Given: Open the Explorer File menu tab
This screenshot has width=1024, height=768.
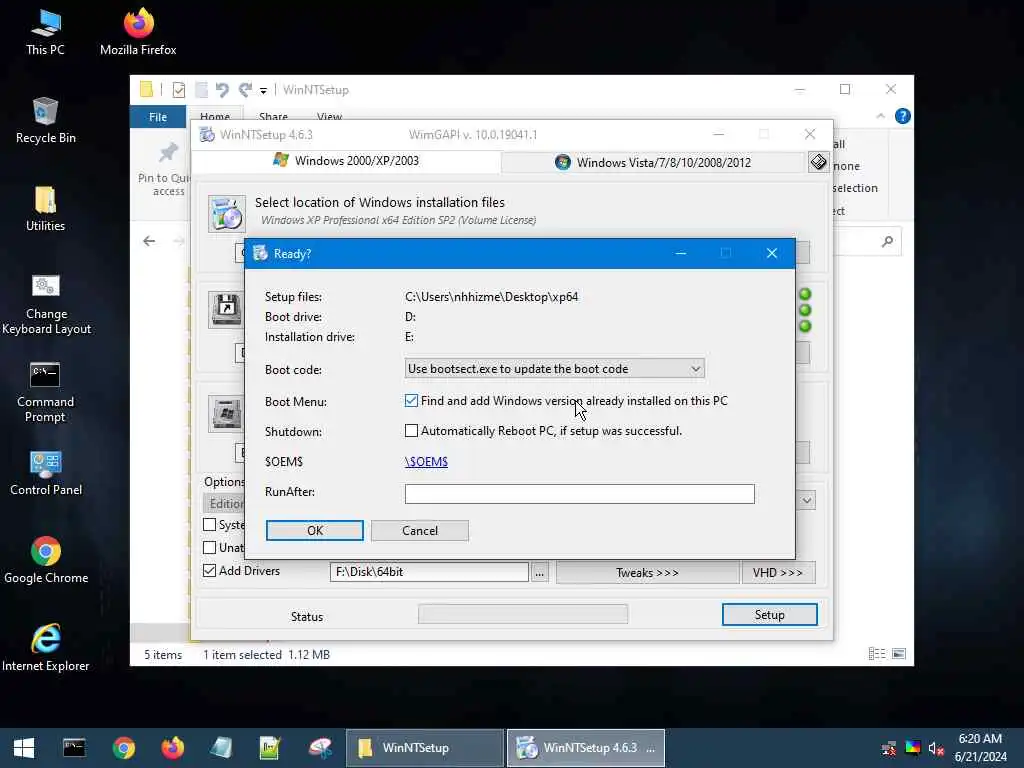Looking at the screenshot, I should 157,117.
